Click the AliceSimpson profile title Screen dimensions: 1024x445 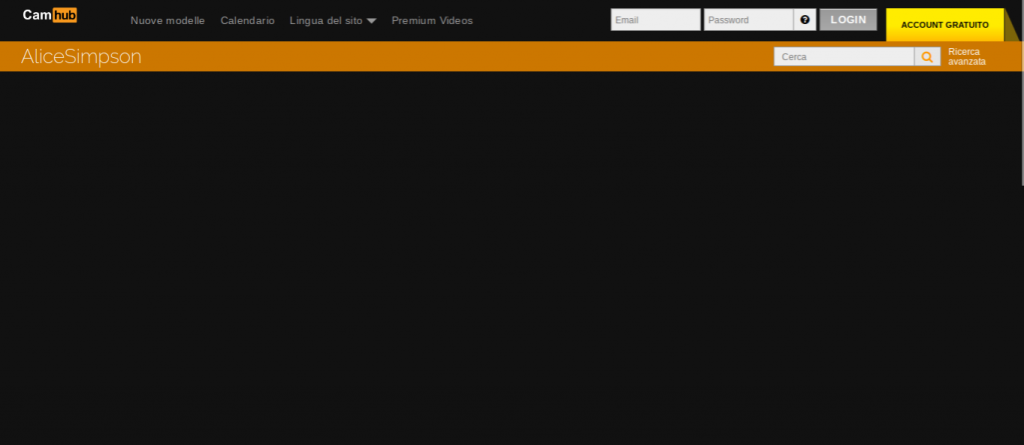coord(81,57)
